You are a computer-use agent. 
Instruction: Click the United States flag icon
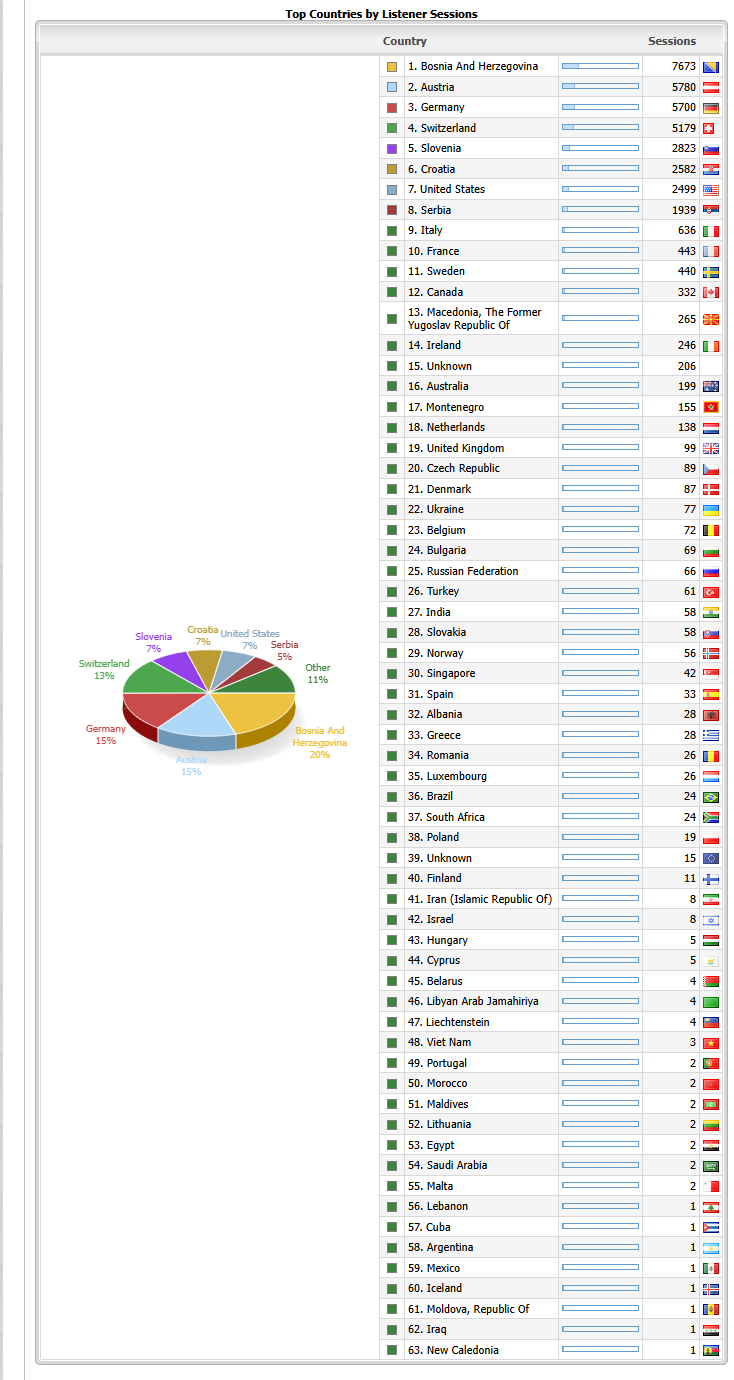710,190
